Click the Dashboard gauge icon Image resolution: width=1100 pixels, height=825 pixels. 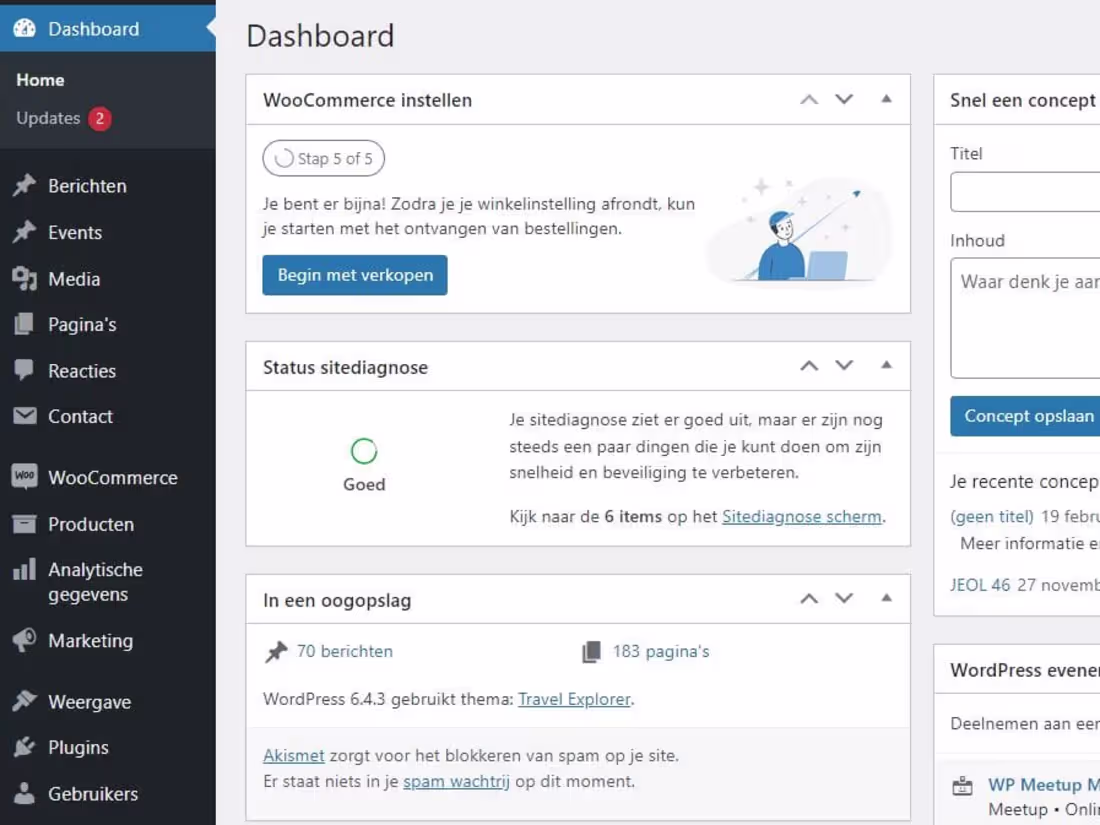25,29
